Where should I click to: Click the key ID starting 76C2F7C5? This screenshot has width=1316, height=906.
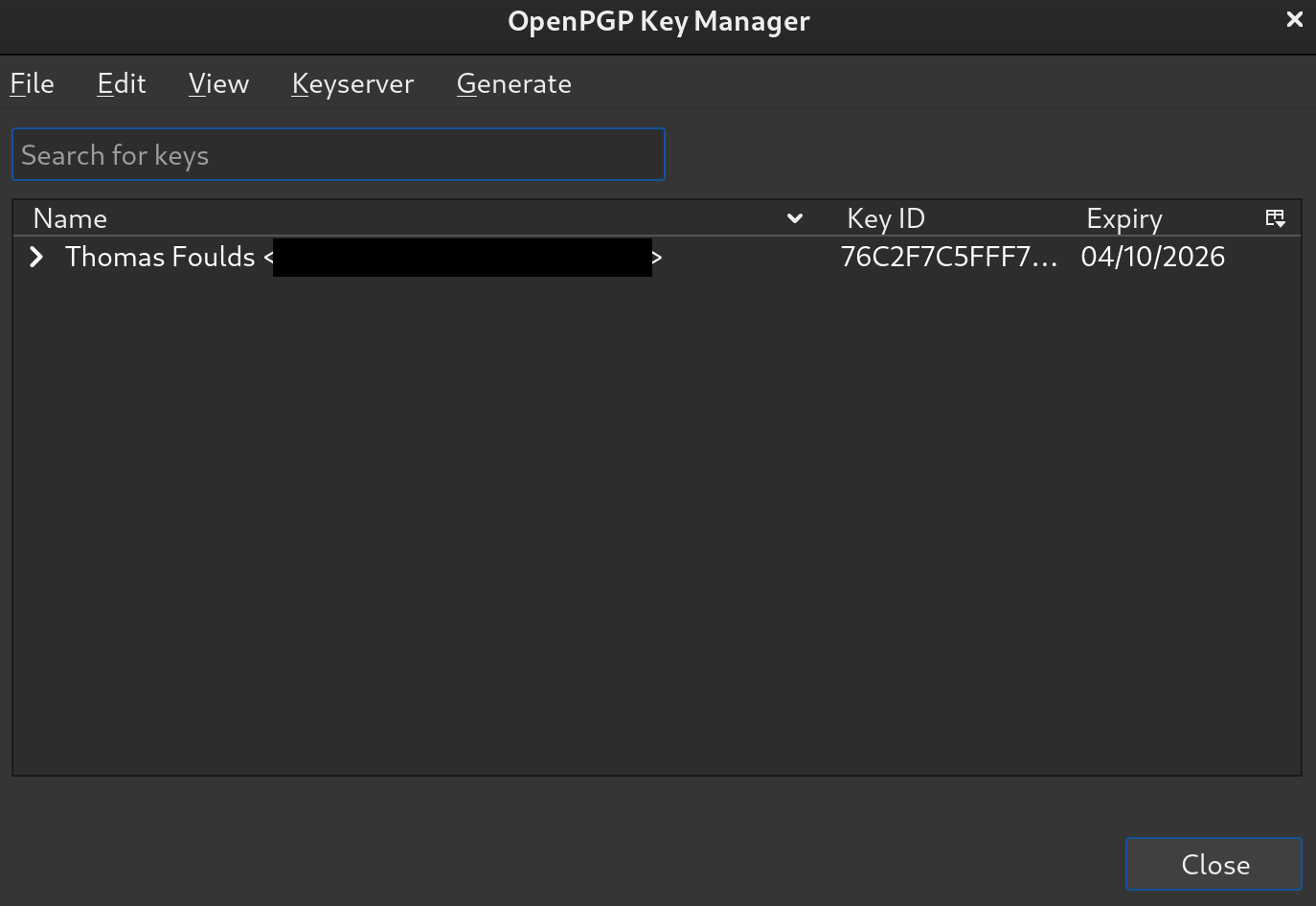pos(949,257)
